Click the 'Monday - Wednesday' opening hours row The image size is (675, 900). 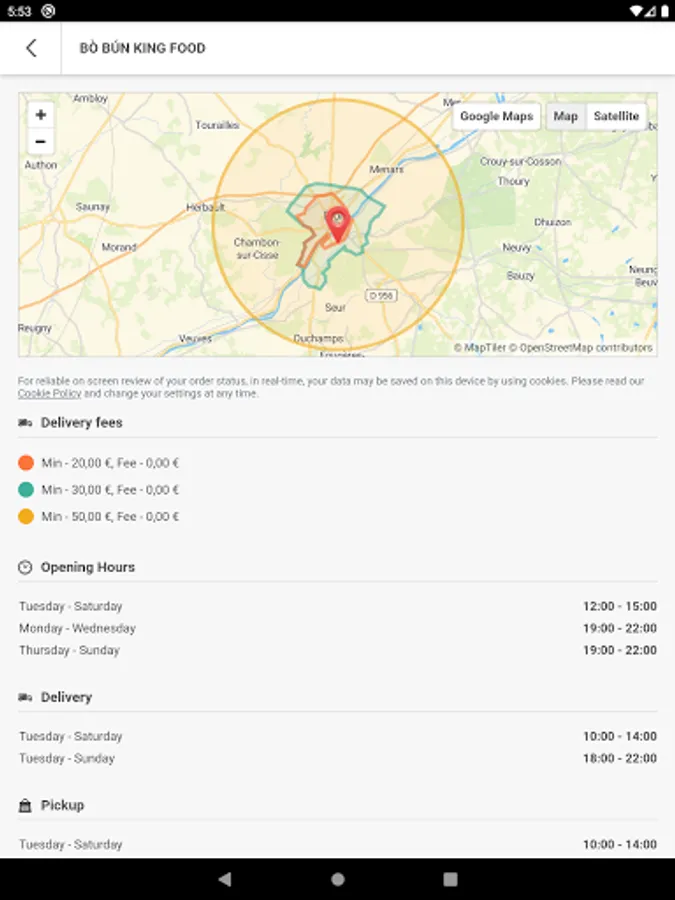coord(338,629)
